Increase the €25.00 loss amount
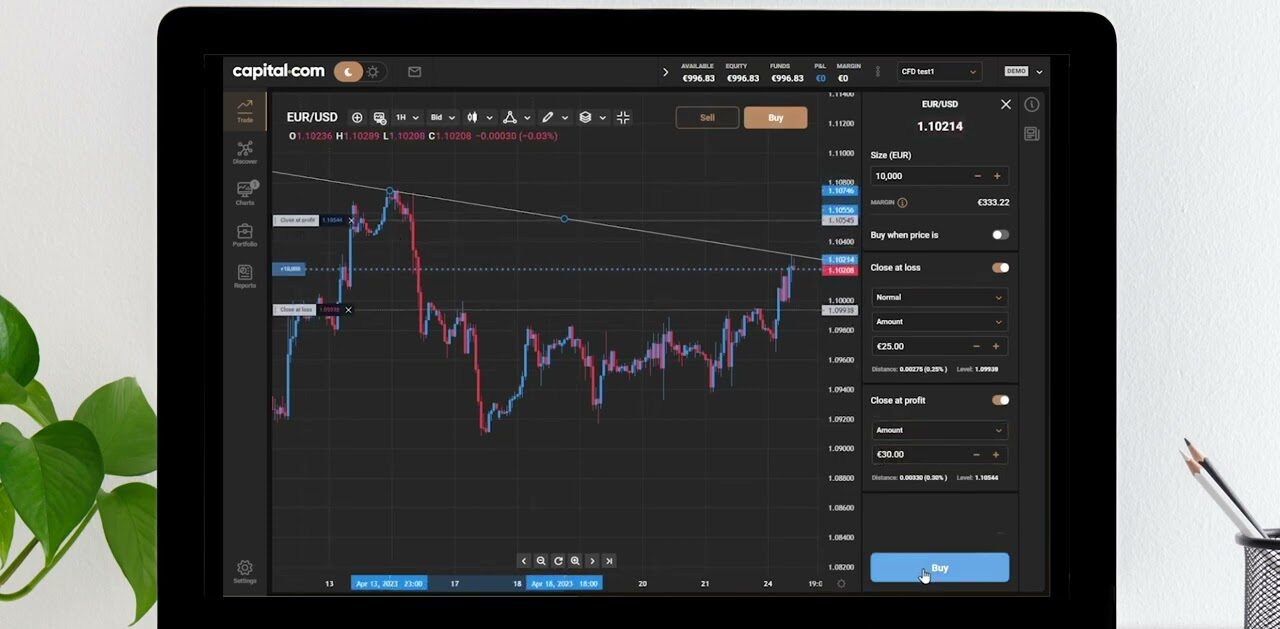Screen dimensions: 1280x629 (997, 346)
